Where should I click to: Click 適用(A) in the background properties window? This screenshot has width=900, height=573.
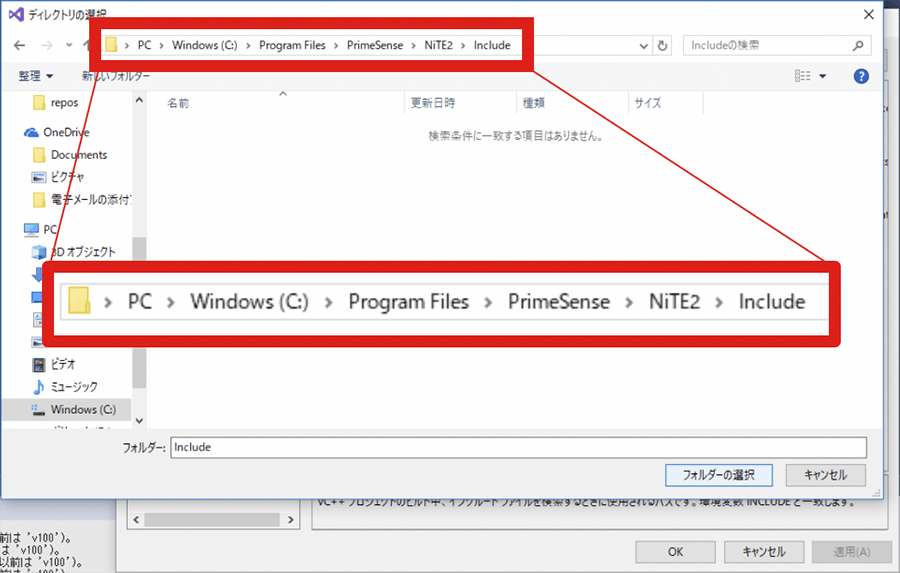[852, 552]
